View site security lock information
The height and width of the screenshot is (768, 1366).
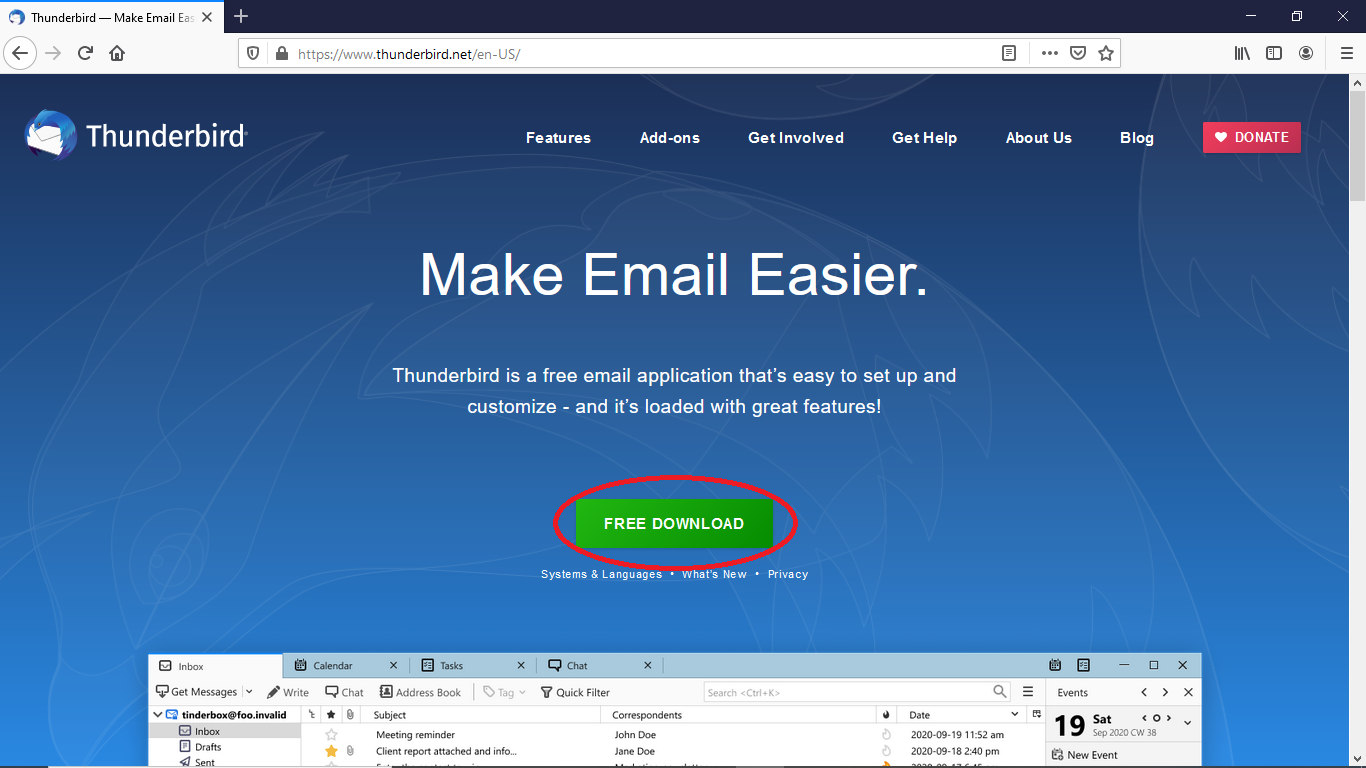click(281, 54)
